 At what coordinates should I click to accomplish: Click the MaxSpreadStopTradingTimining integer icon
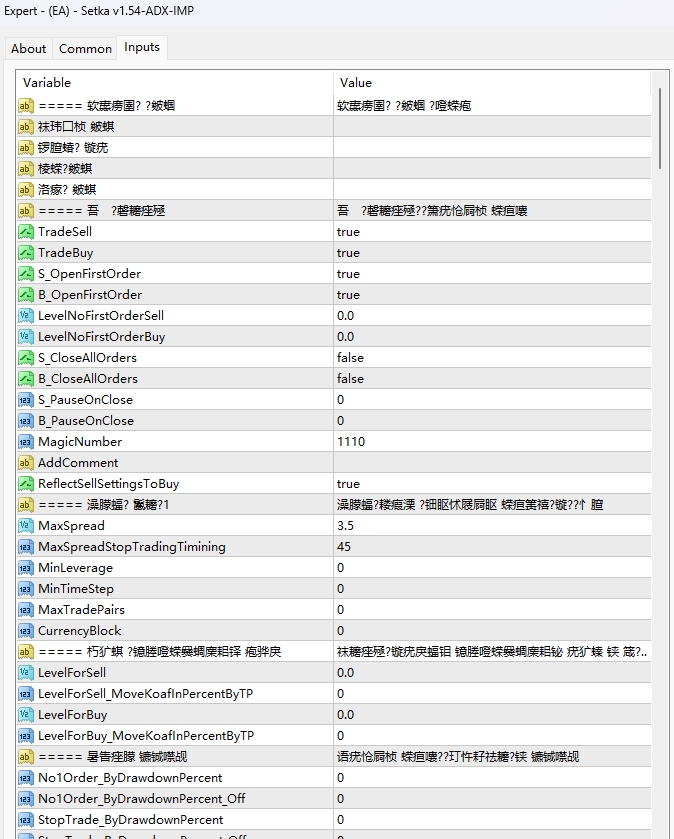[x=26, y=547]
